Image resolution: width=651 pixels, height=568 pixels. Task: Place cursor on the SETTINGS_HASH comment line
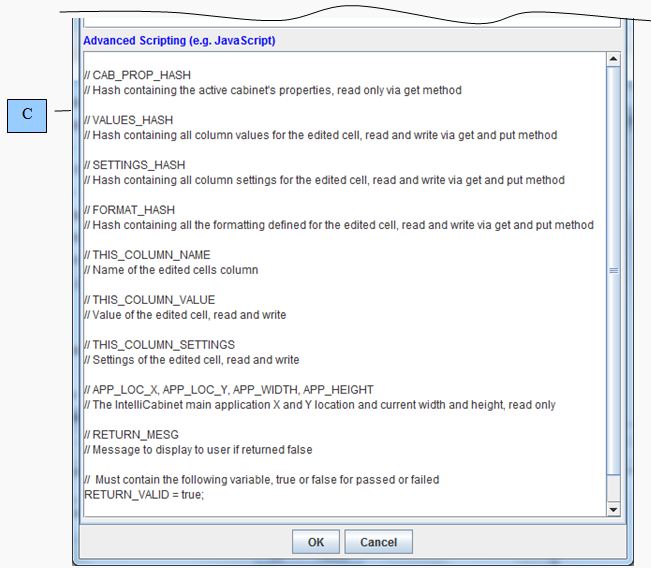tap(135, 165)
